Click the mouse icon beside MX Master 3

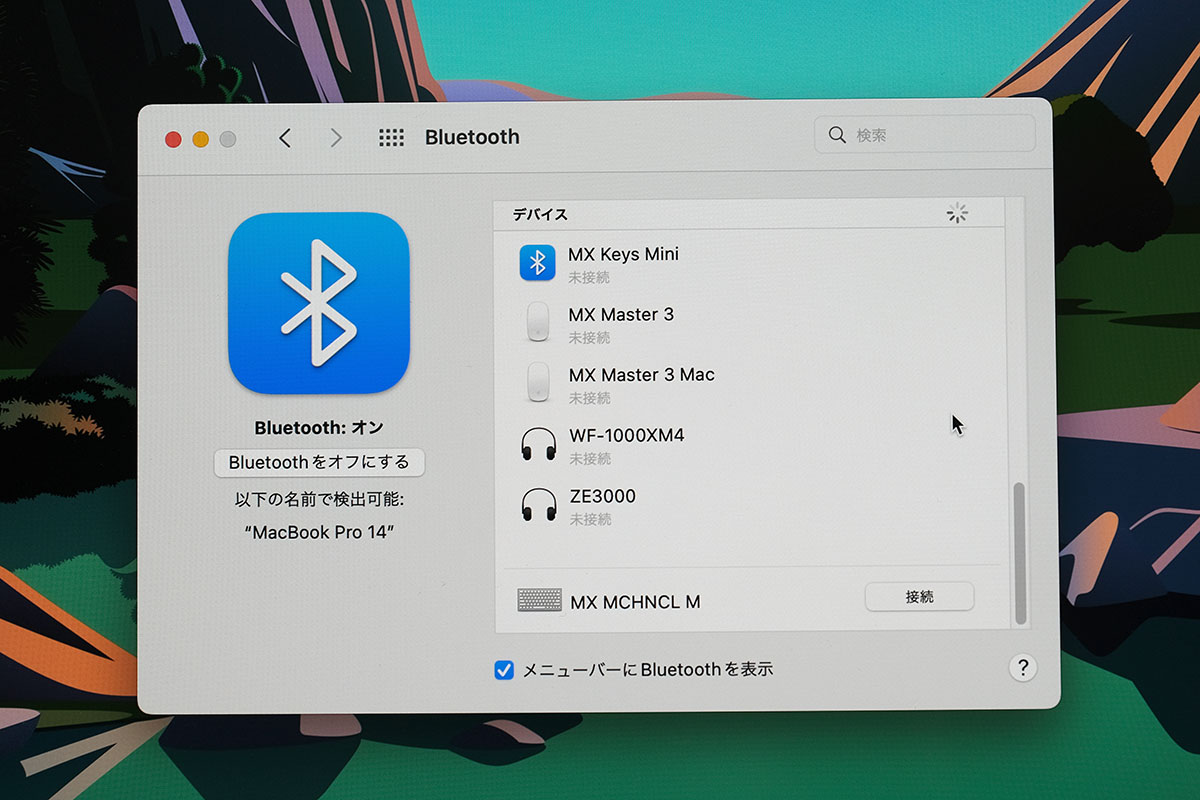click(x=538, y=324)
